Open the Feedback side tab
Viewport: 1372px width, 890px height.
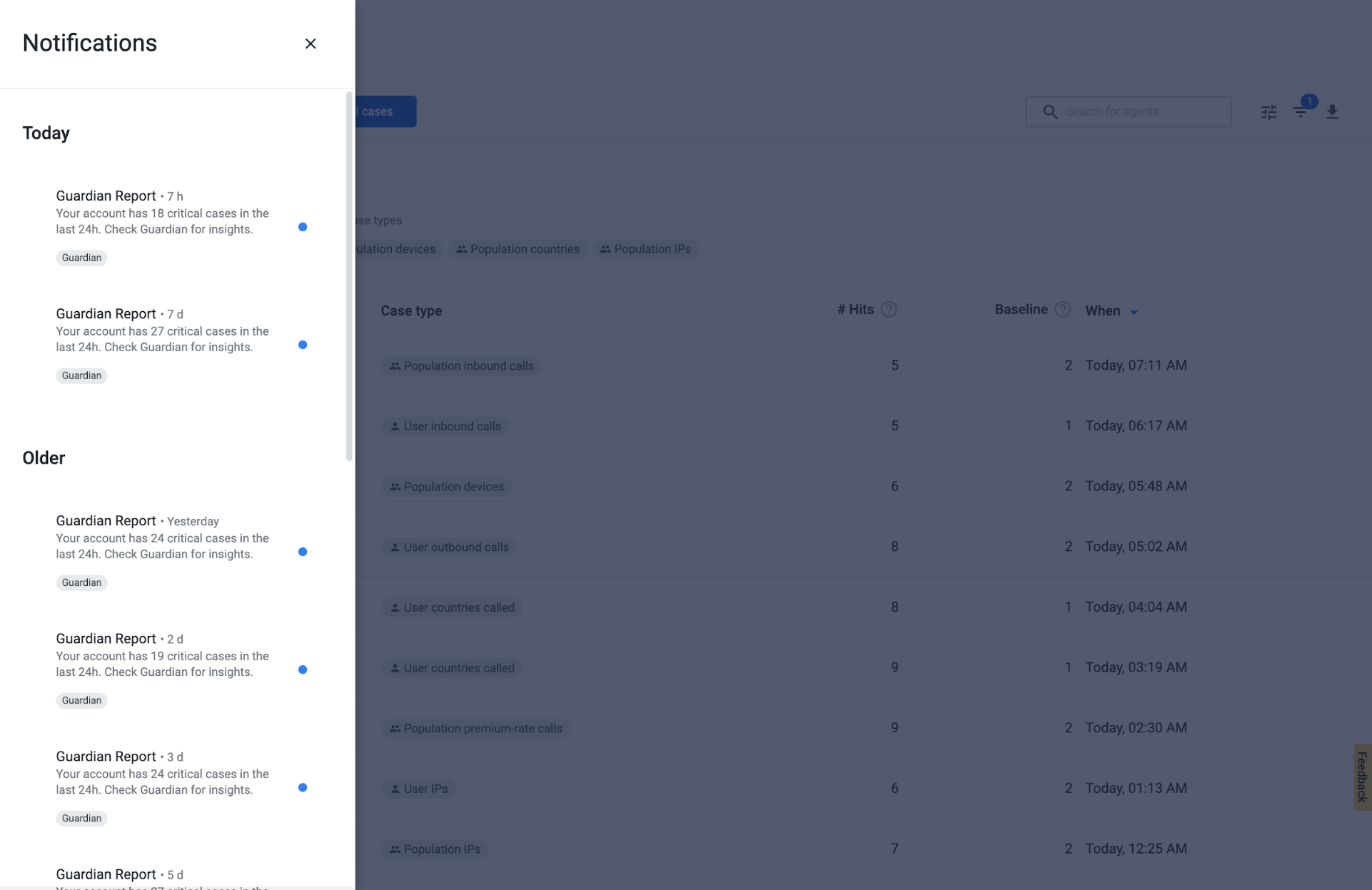[x=1362, y=777]
